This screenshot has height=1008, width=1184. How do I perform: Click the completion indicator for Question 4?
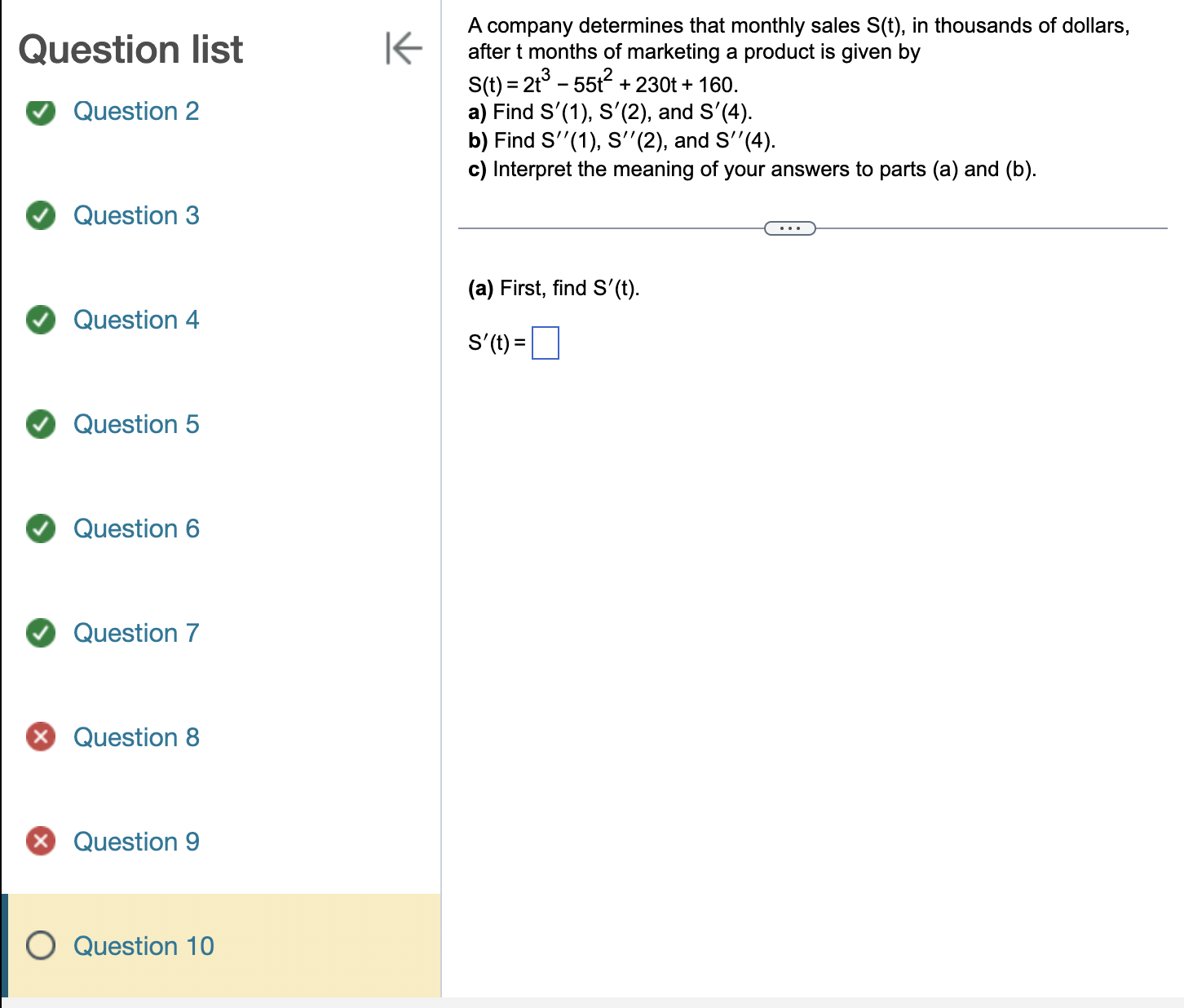coord(40,320)
